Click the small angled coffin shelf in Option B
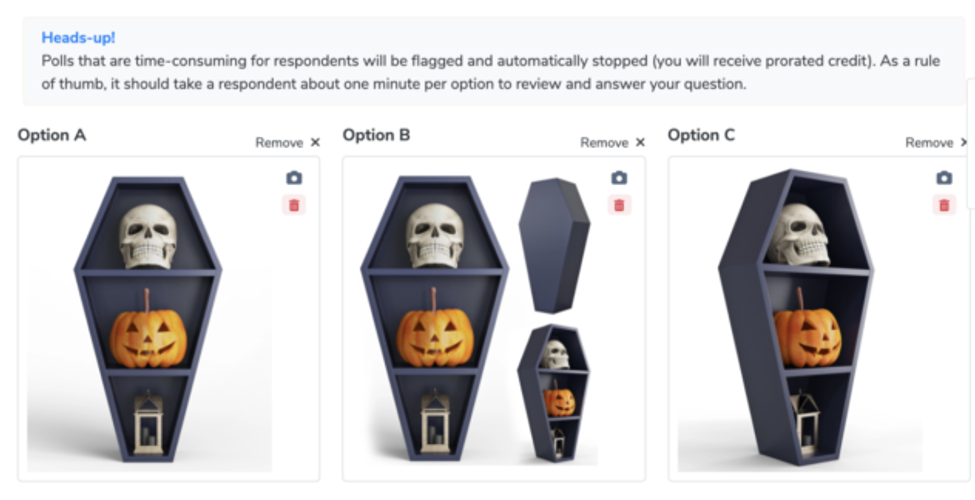 point(553,393)
